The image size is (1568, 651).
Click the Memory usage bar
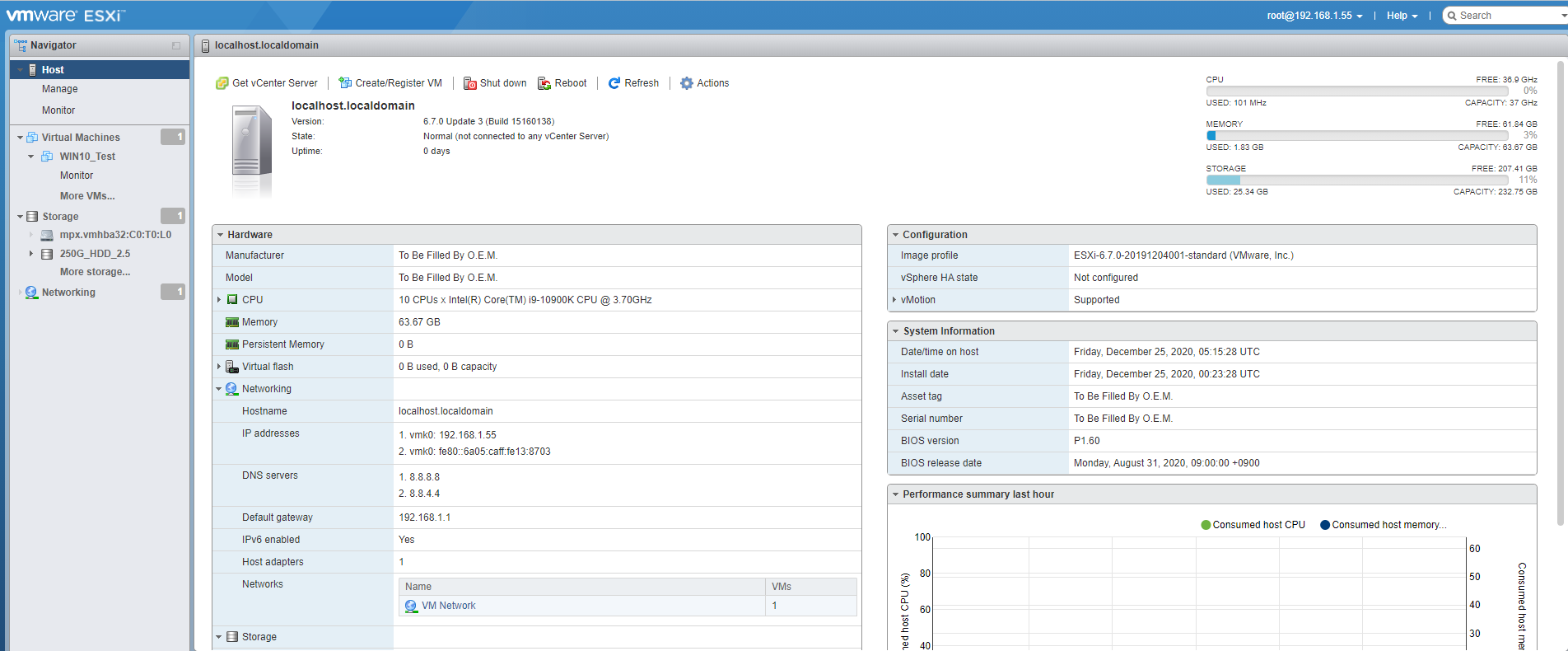(x=1357, y=136)
